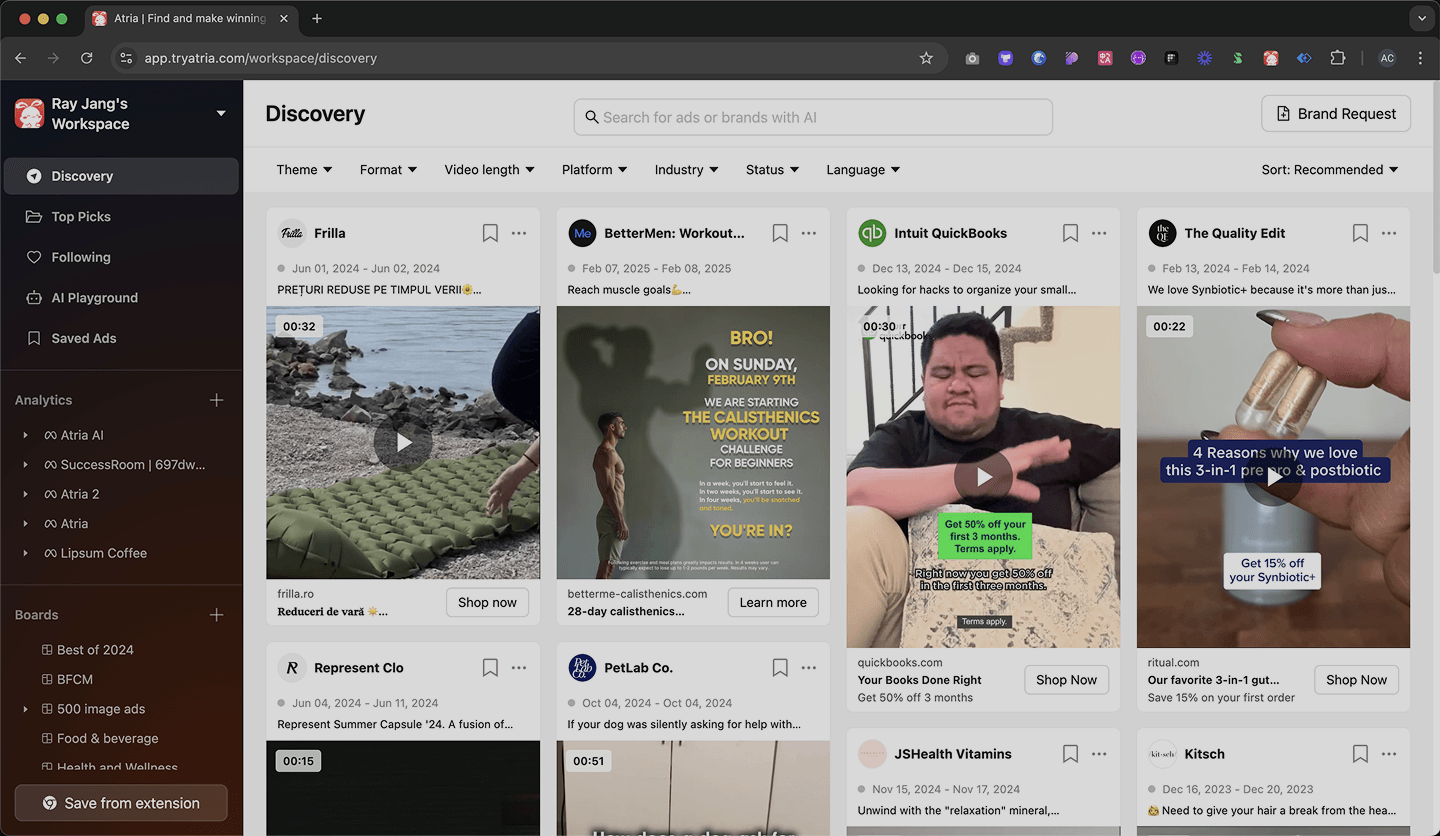Open Ray Jang's Workspace switcher
Screen dimensions: 1440x836
pyautogui.click(x=121, y=114)
